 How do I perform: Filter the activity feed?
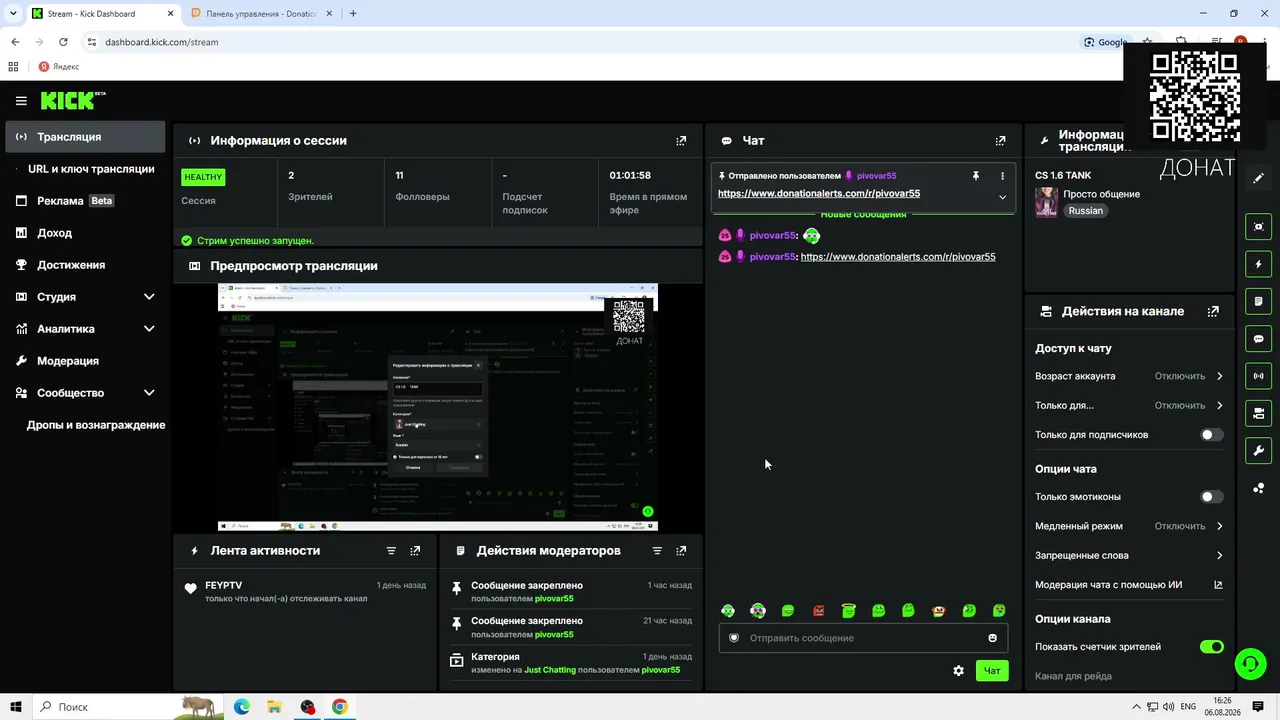391,551
